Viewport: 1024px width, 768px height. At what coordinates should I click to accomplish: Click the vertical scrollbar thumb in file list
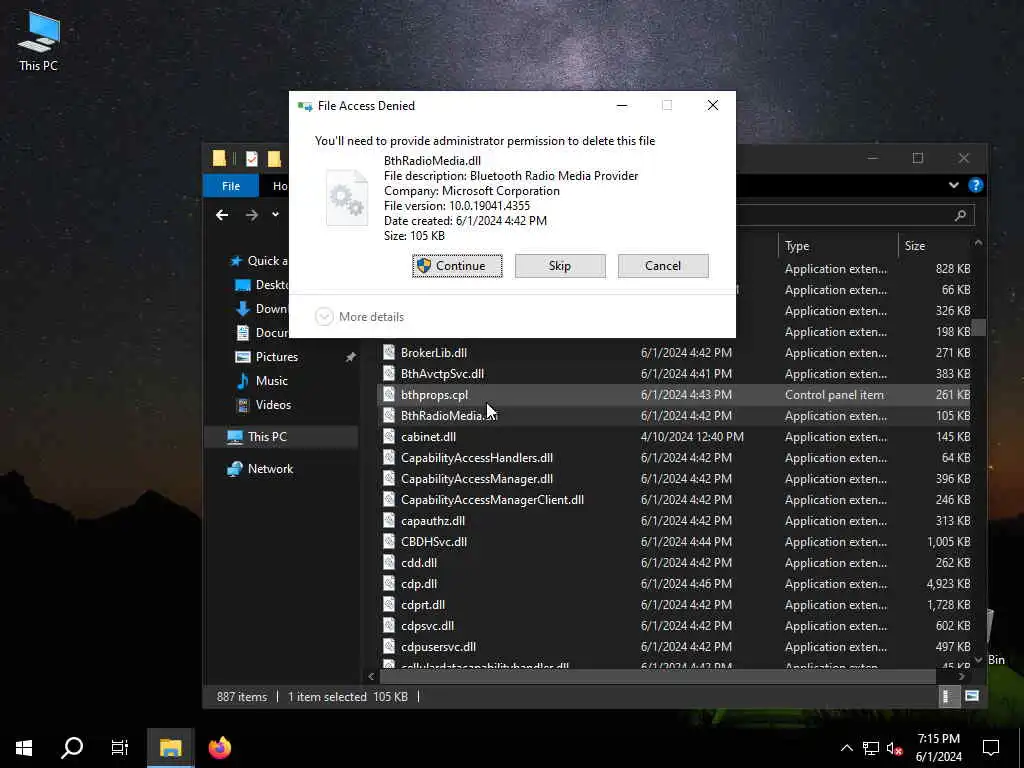point(978,327)
